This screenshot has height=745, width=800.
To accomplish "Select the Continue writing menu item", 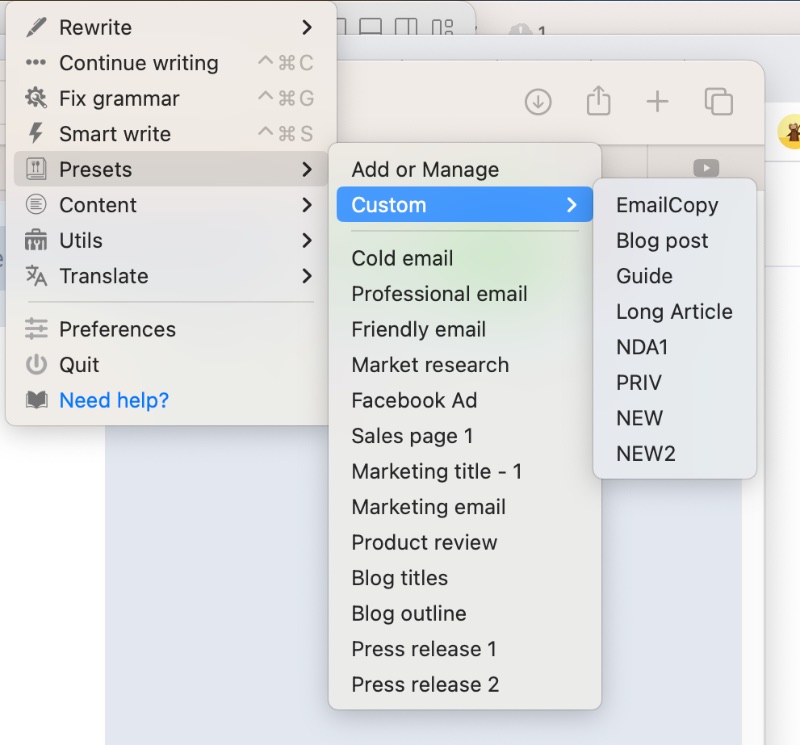I will [x=138, y=63].
